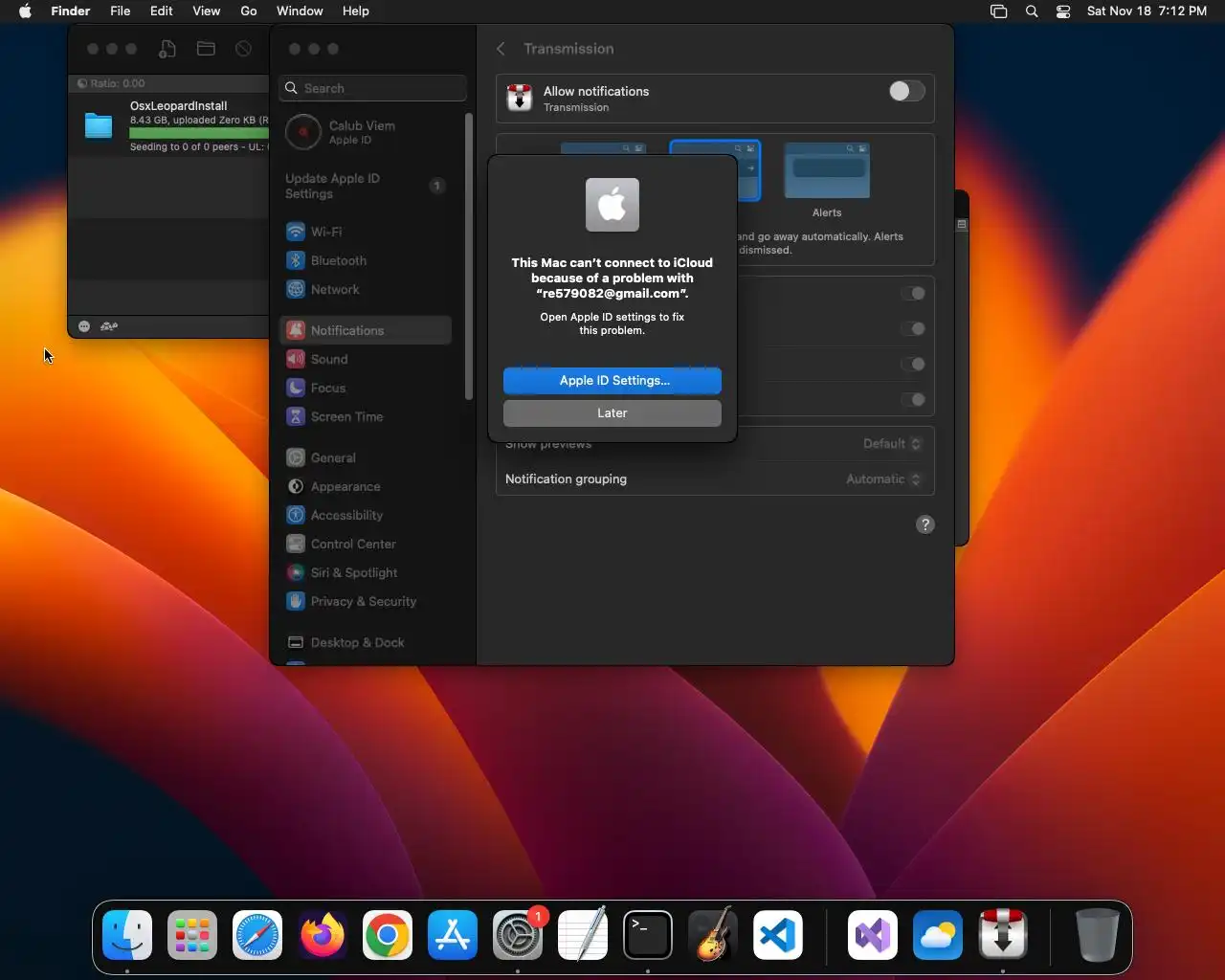The height and width of the screenshot is (980, 1225).
Task: Open Control Center in menu bar
Action: (x=1063, y=11)
